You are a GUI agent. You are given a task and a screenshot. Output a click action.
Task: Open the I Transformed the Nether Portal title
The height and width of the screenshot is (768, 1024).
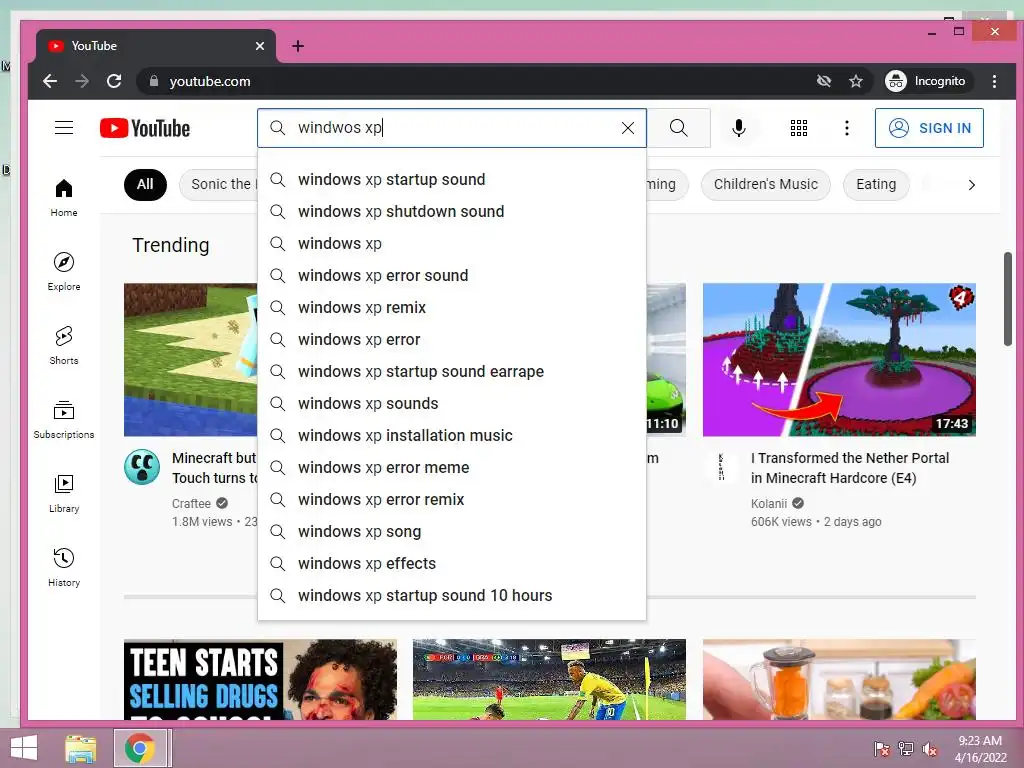click(x=850, y=468)
